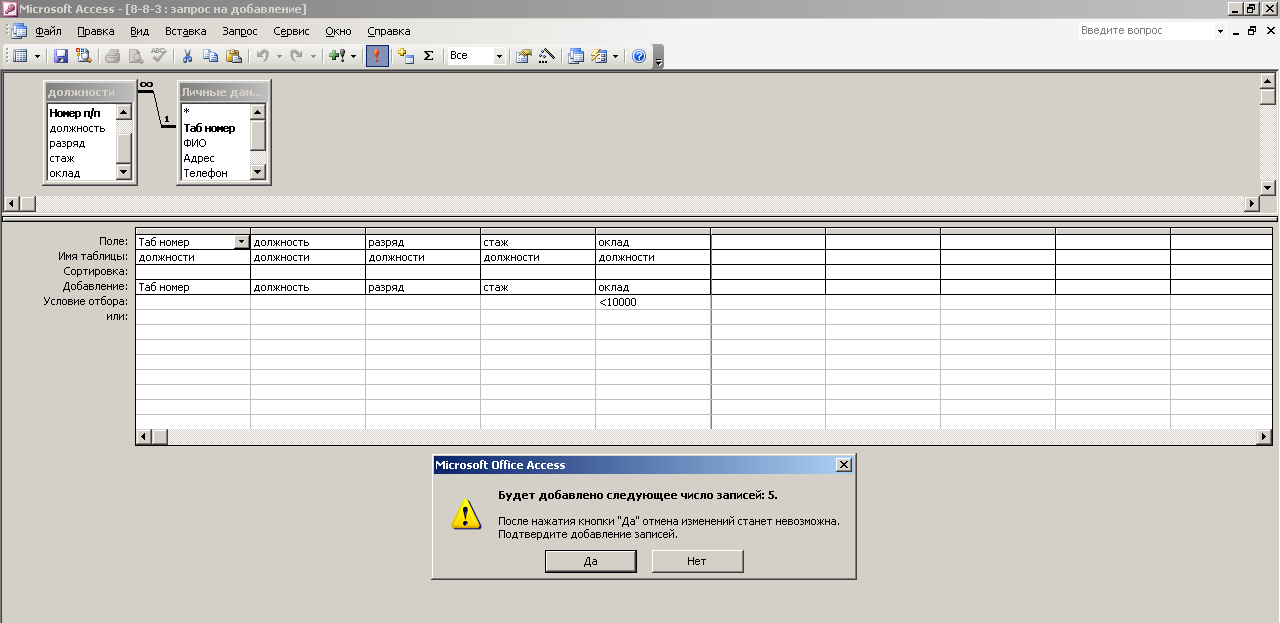Click the Build expression wand icon
Screen dimensions: 1280x623
point(546,56)
